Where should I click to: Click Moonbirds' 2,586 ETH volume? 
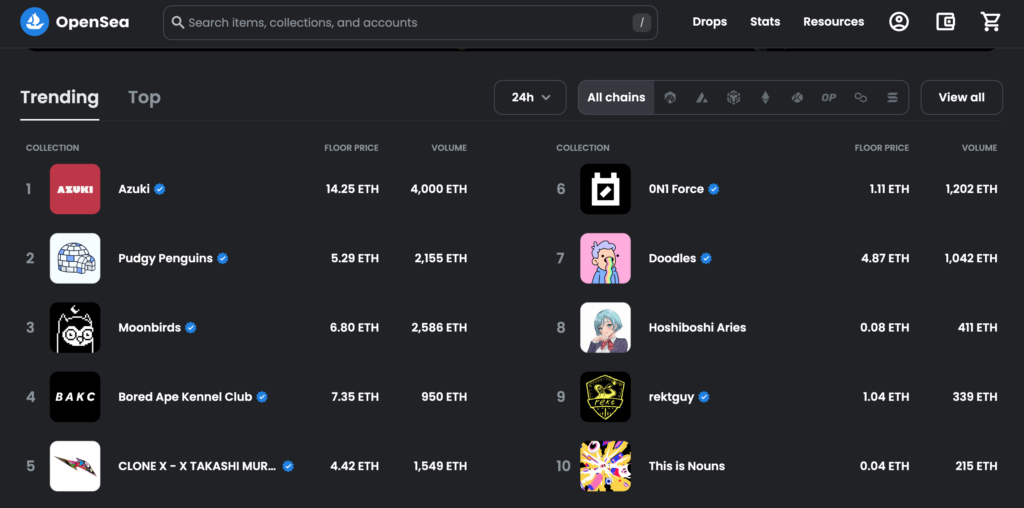click(440, 328)
